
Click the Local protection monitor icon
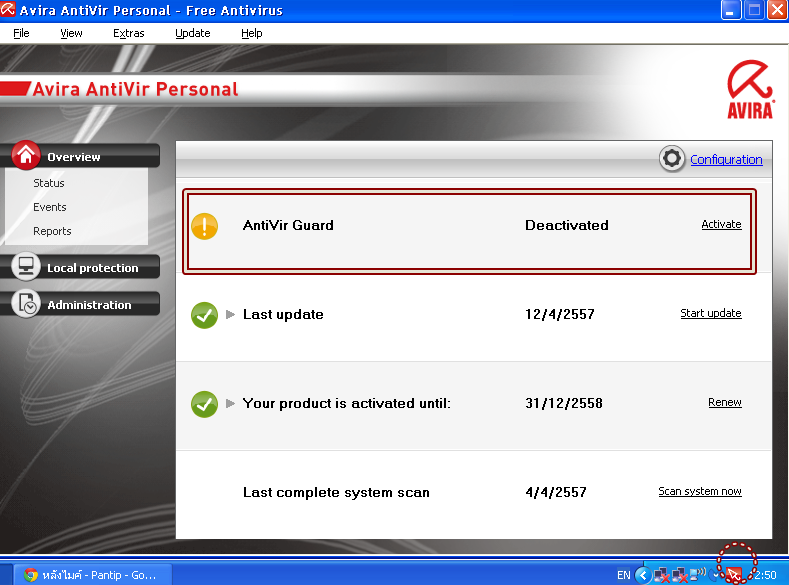[x=26, y=266]
